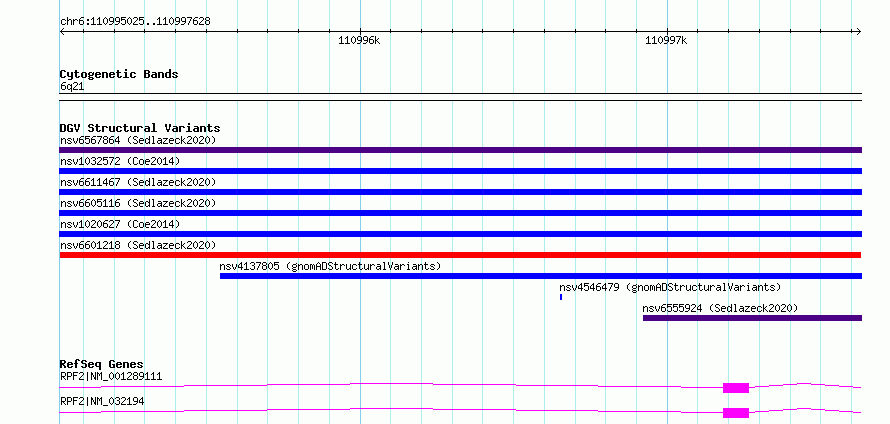Click the blue nsv4137805 variant bar
Image resolution: width=890 pixels, height=424 pixels.
[540, 276]
